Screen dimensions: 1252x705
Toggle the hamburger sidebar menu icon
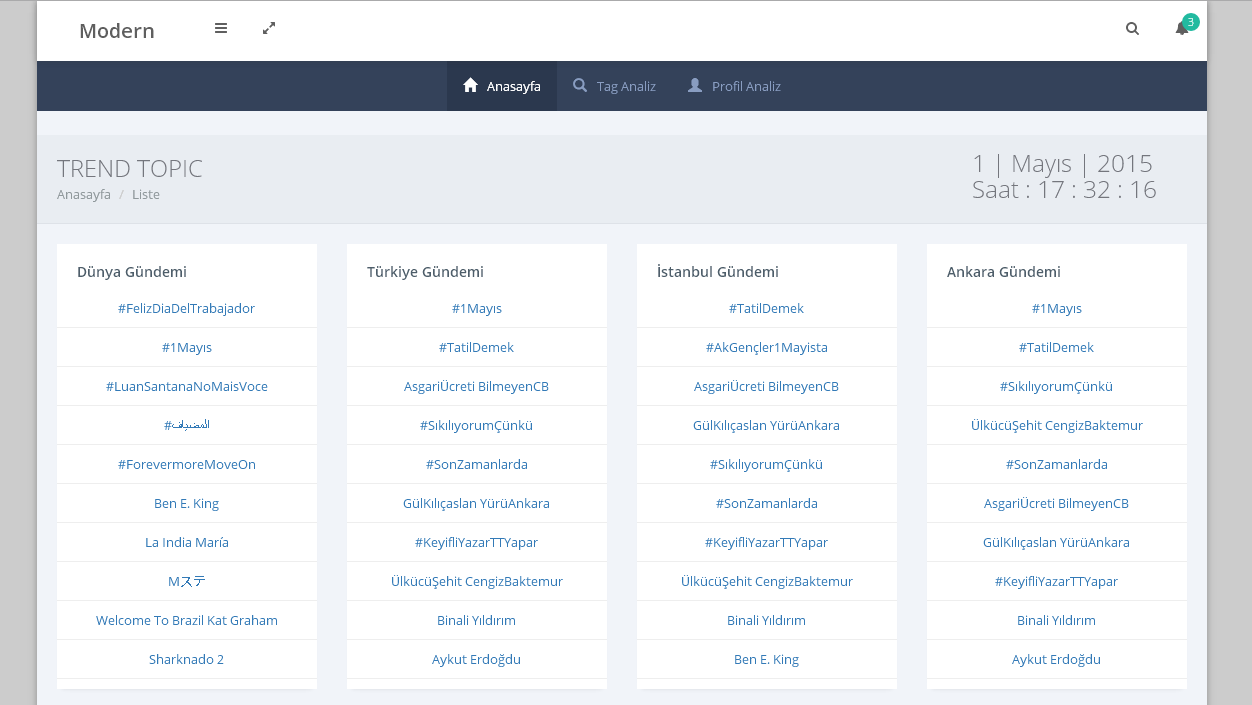(221, 29)
